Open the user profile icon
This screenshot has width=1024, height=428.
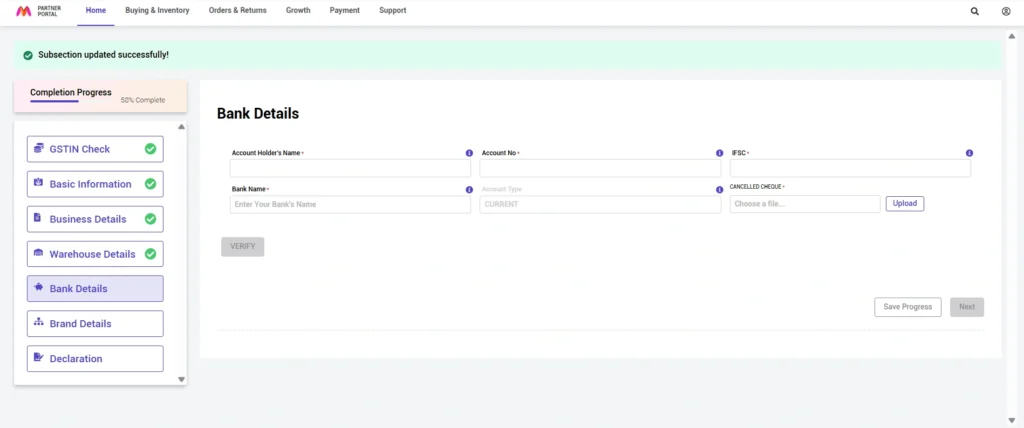click(1006, 11)
